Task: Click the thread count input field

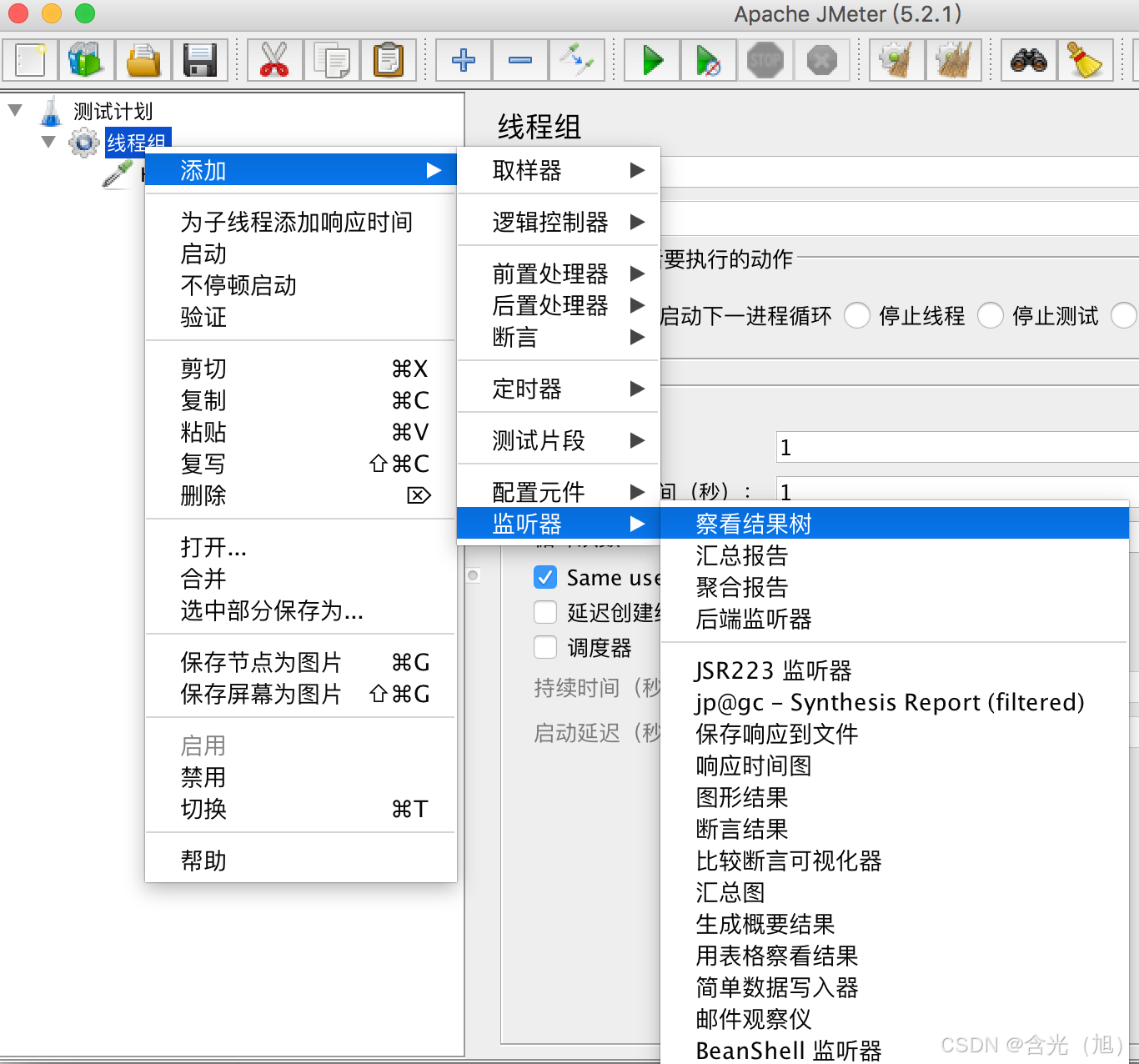Action: coord(957,447)
